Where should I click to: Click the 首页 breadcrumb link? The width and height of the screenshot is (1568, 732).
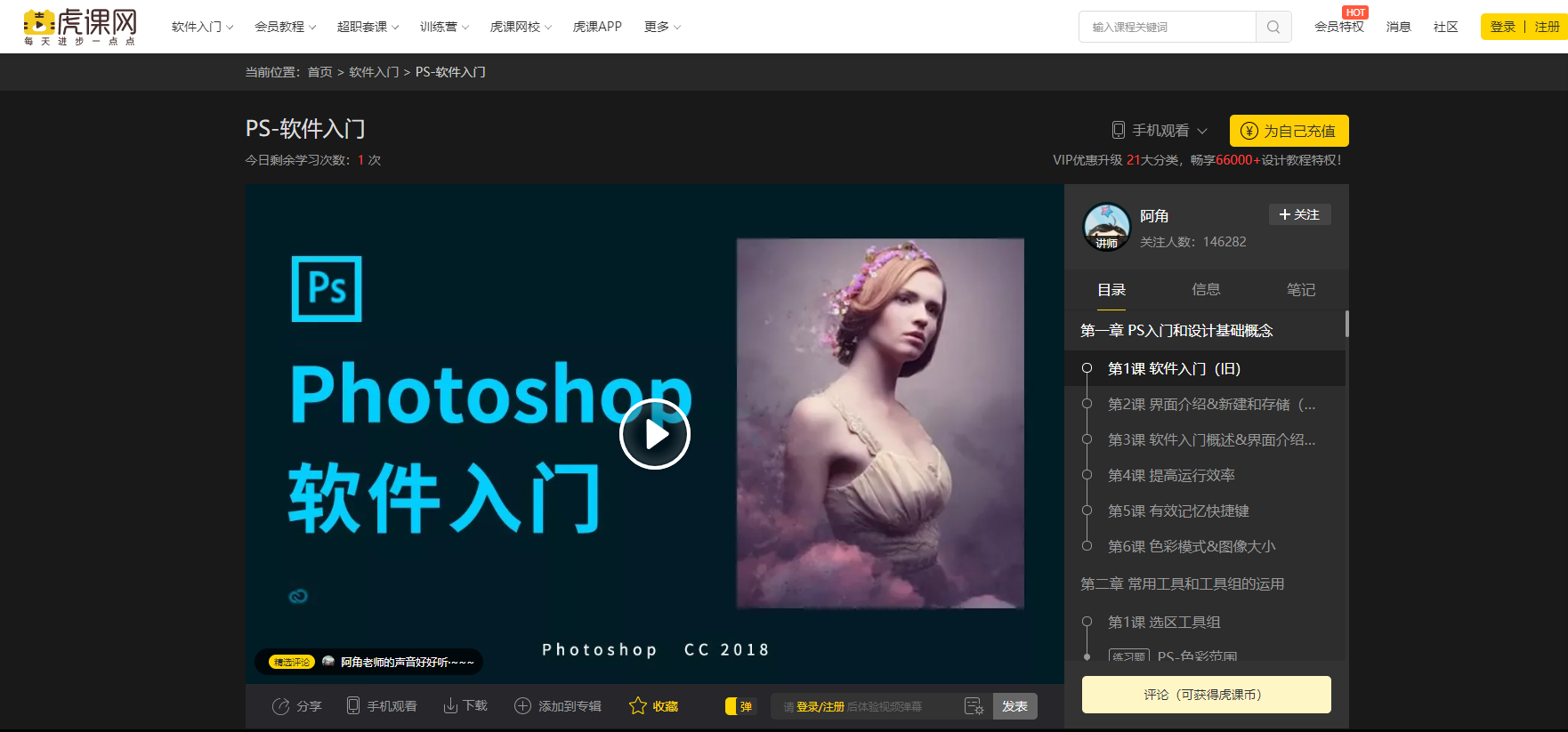pos(319,72)
